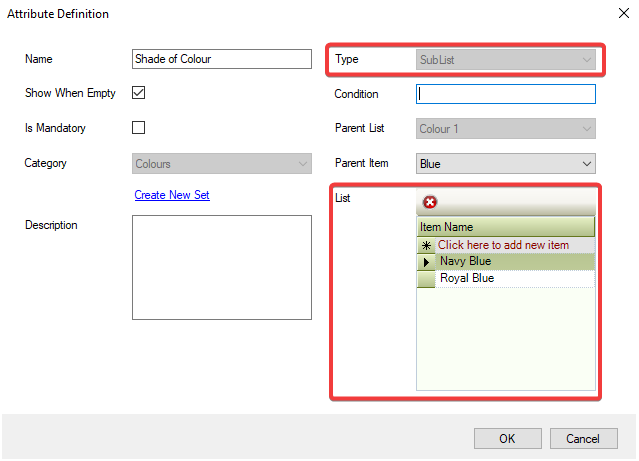The height and width of the screenshot is (461, 639).
Task: Click the arrow row selector beside Navy Blue
Action: (426, 262)
